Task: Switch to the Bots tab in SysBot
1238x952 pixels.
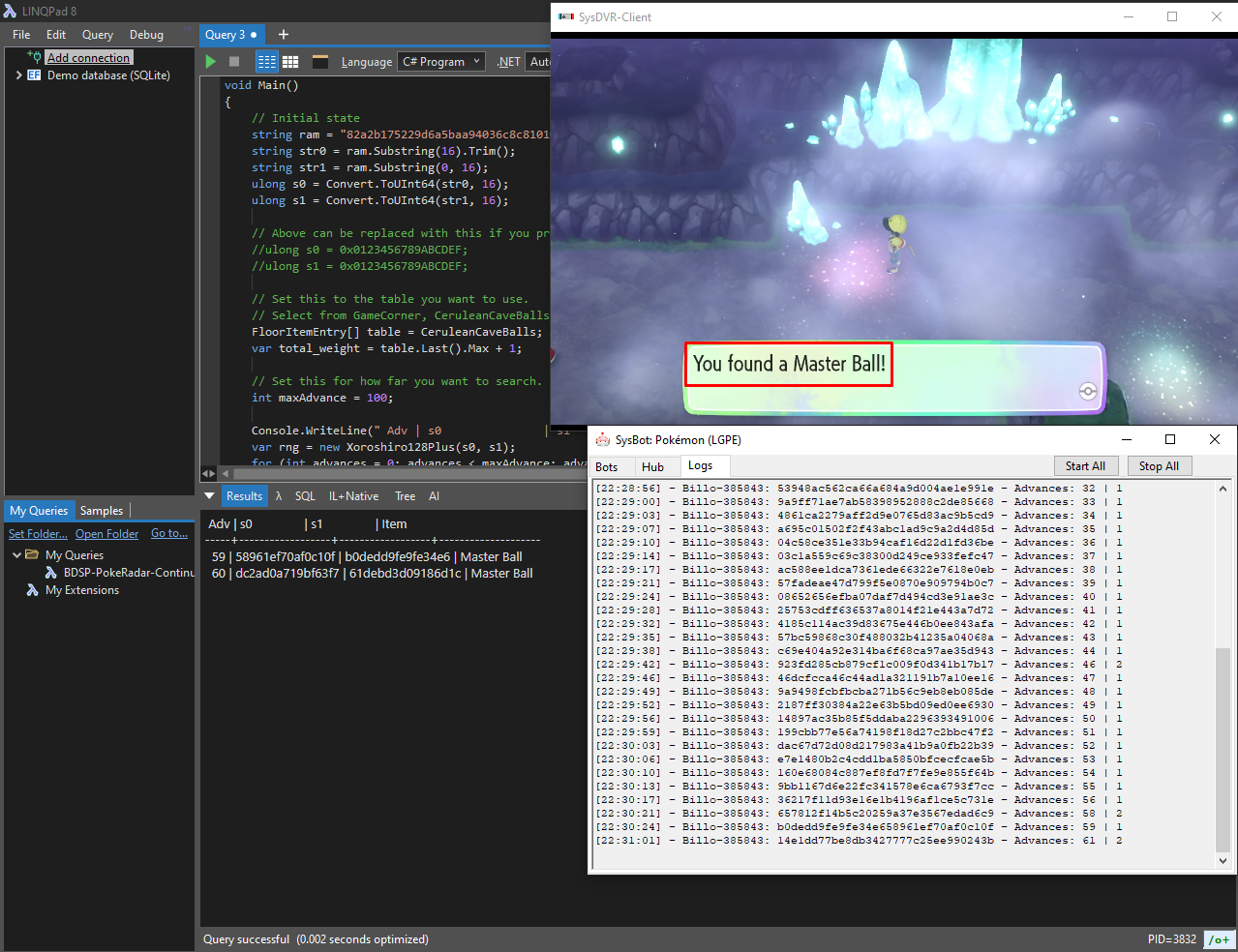Action: click(607, 466)
